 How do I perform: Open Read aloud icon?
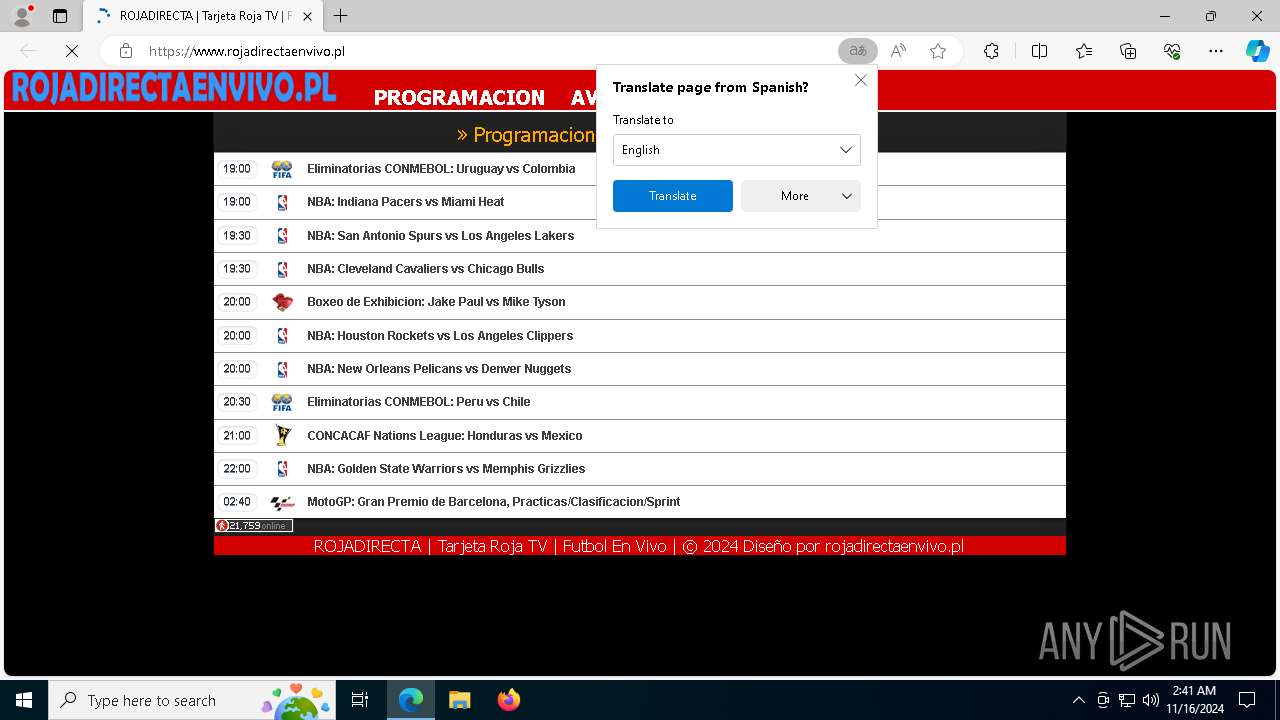point(898,51)
